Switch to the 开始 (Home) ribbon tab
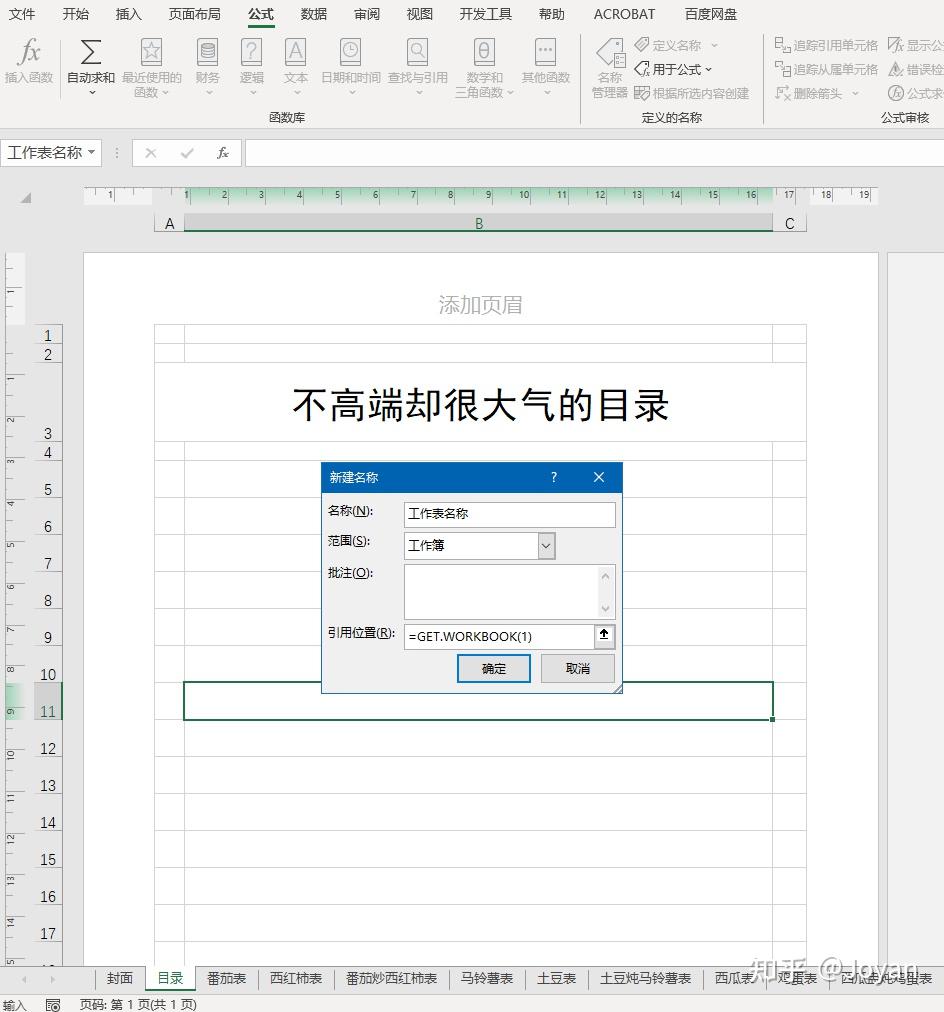The image size is (944, 1012). pyautogui.click(x=75, y=14)
